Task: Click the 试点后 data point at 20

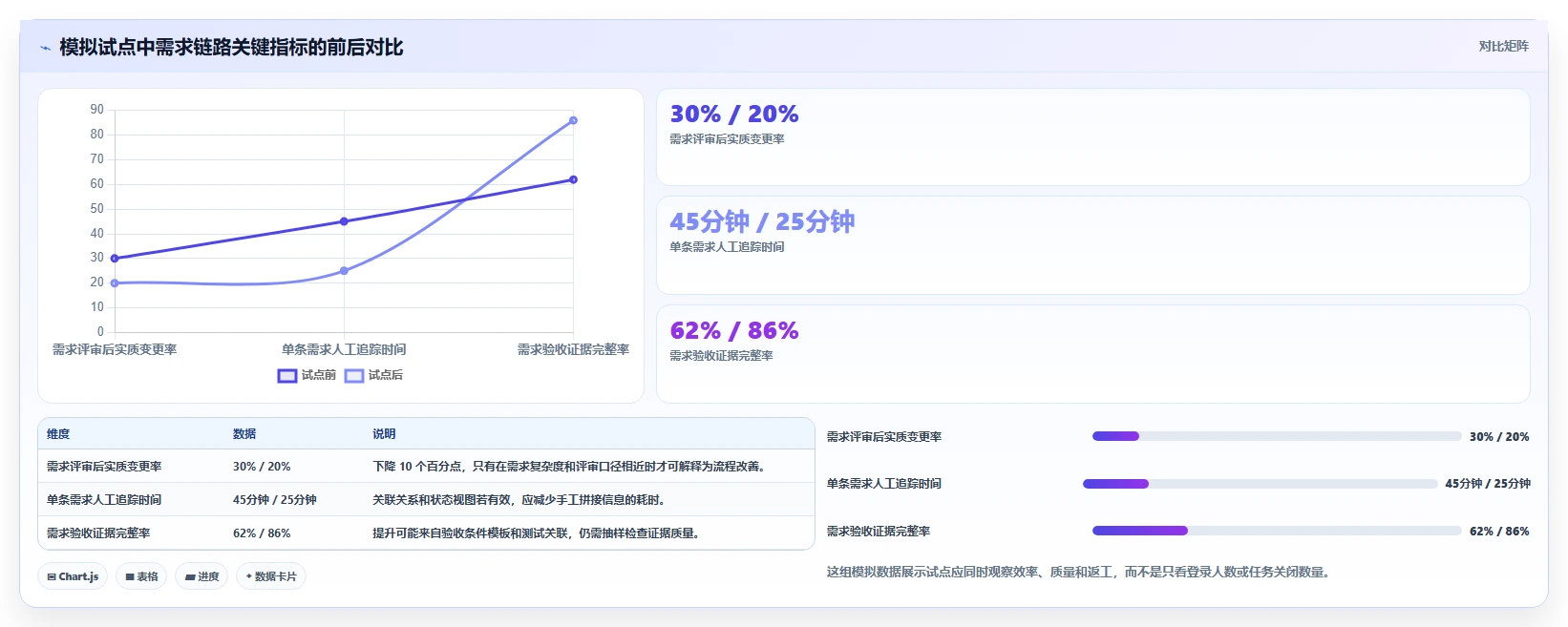Action: [x=115, y=283]
